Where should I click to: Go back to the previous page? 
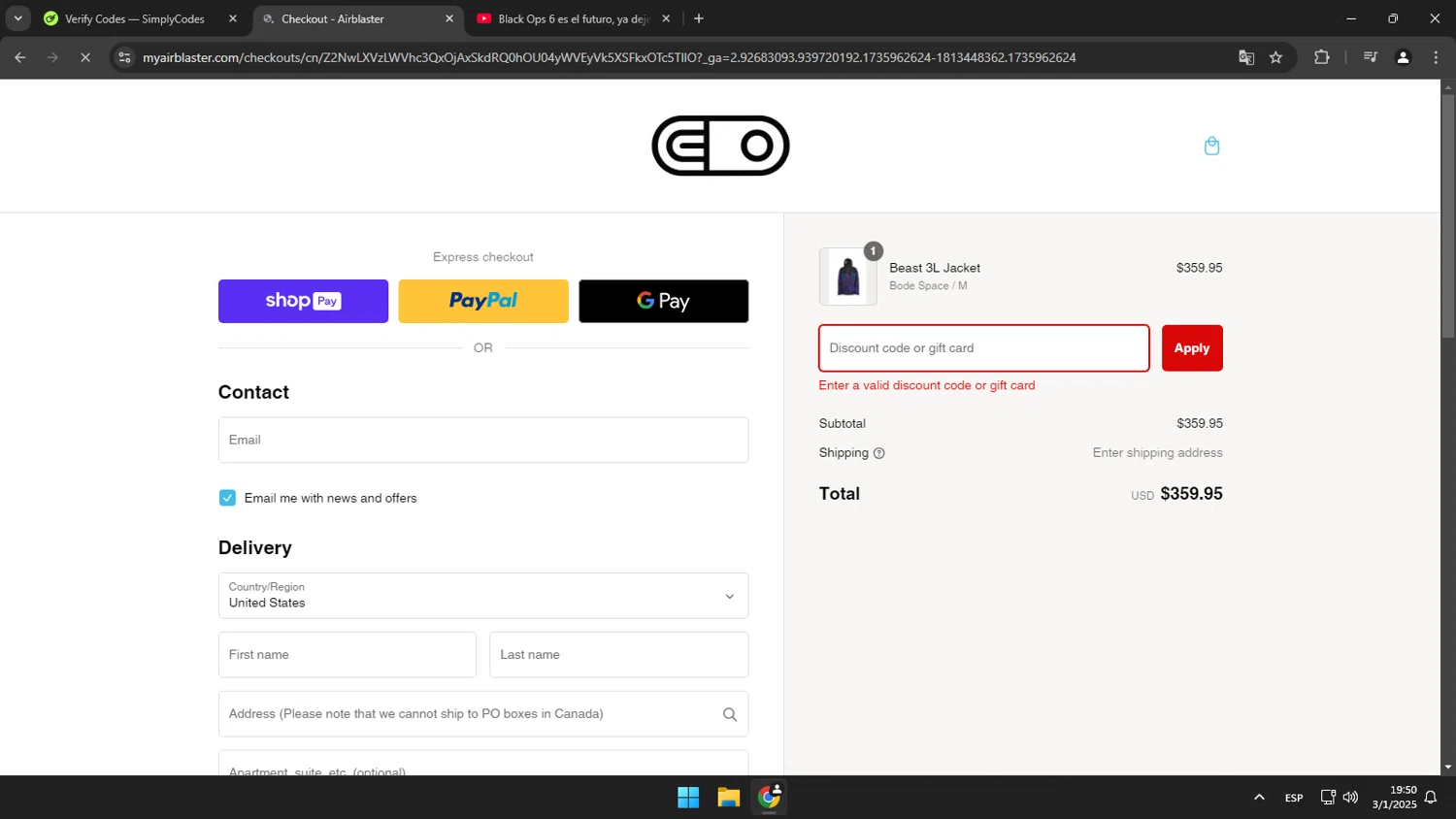tap(20, 57)
